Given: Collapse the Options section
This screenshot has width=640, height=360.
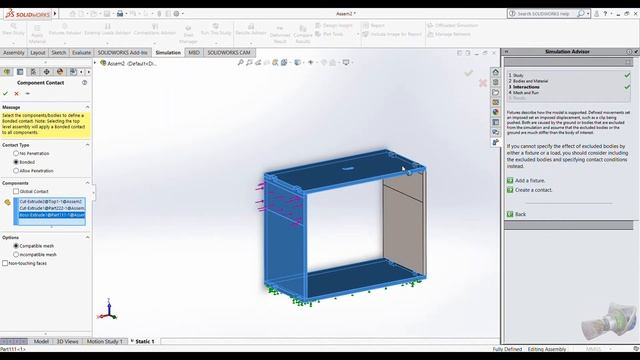Looking at the screenshot, I should pyautogui.click(x=87, y=237).
